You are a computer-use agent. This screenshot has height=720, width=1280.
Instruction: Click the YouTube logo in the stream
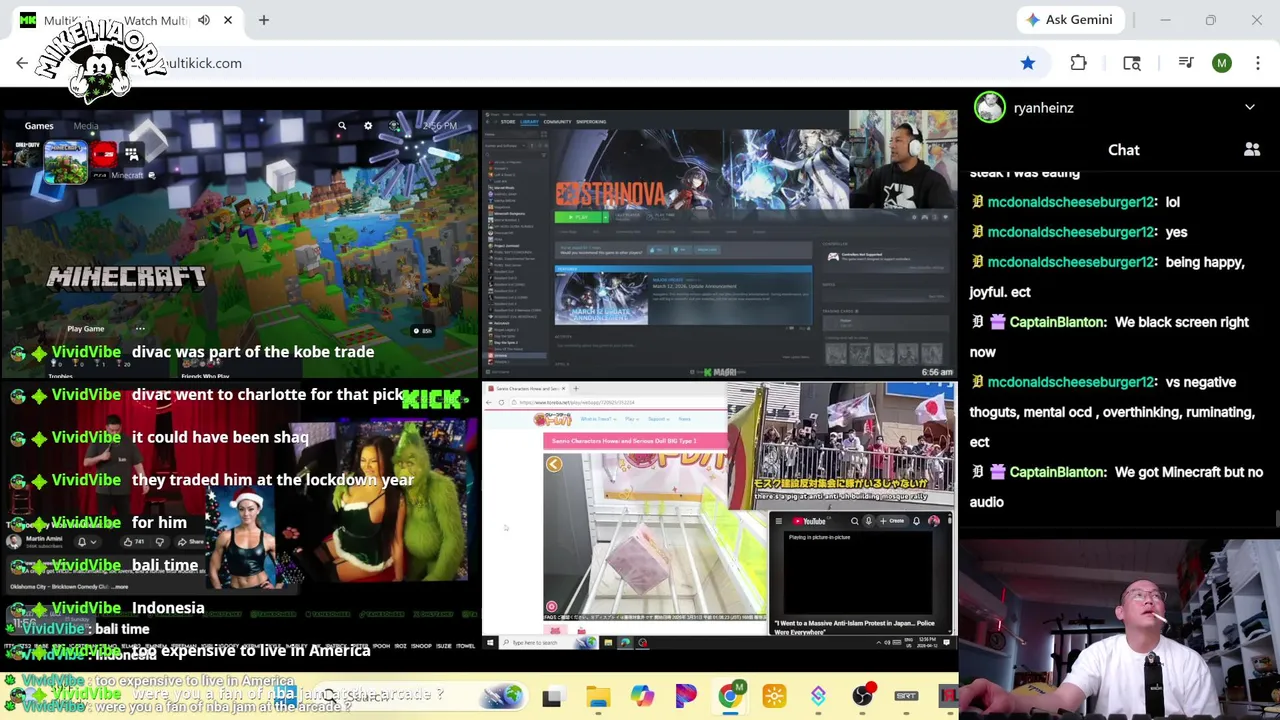click(810, 521)
